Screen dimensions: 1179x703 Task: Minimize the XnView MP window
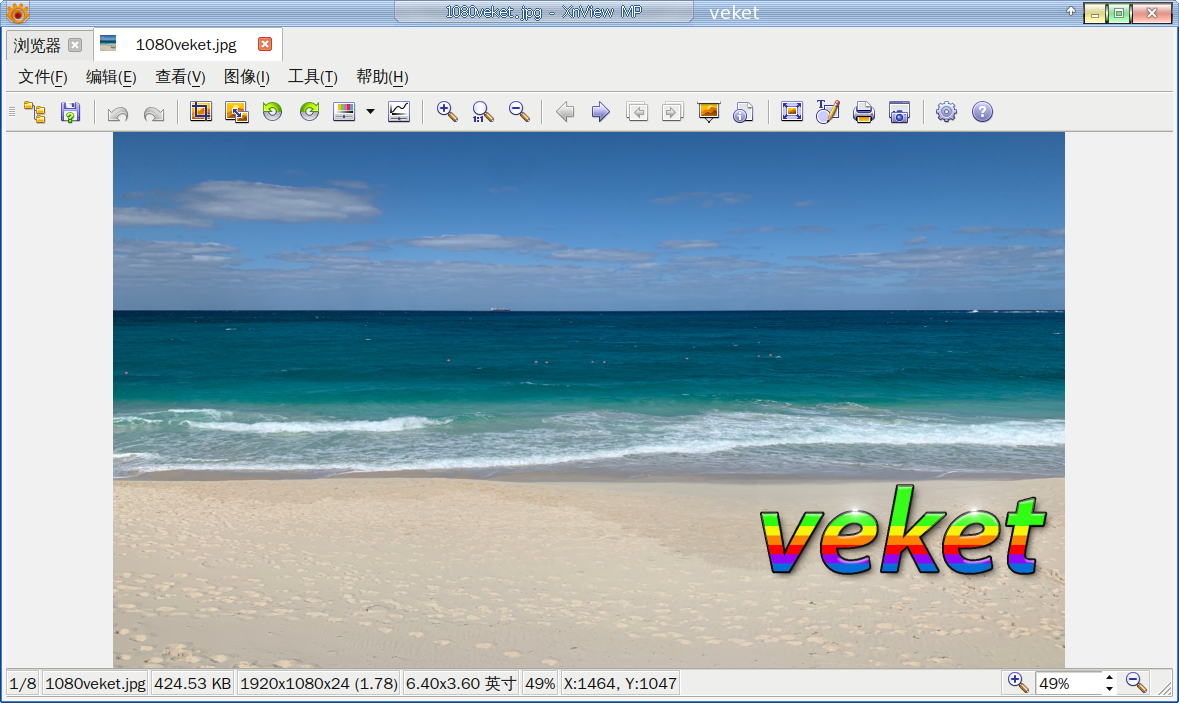pos(1095,14)
